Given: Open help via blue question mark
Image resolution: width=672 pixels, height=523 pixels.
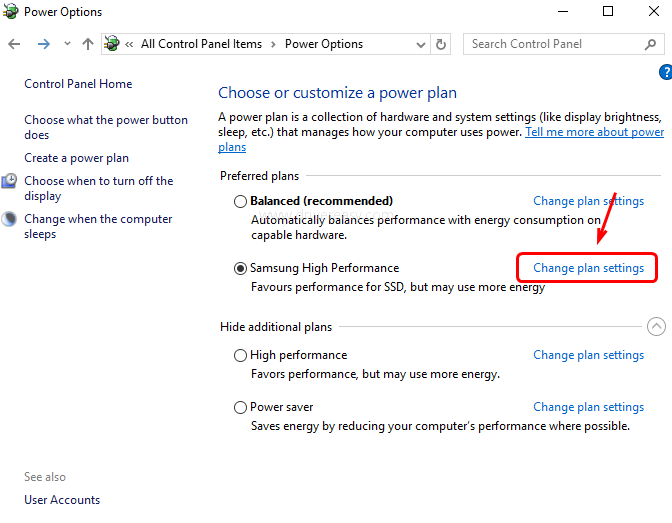Looking at the screenshot, I should point(666,72).
